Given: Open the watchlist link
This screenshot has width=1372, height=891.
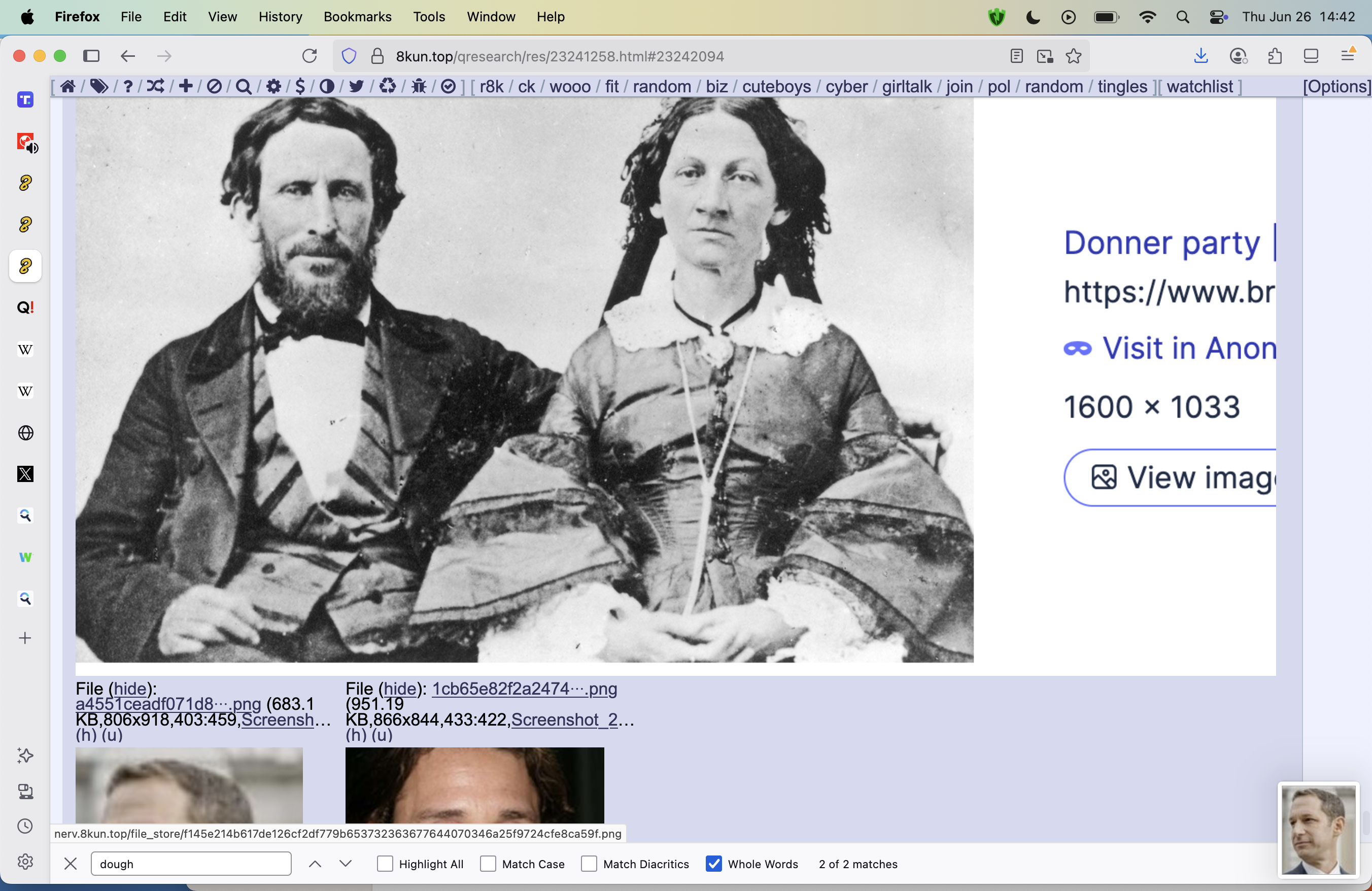Looking at the screenshot, I should (x=1199, y=86).
